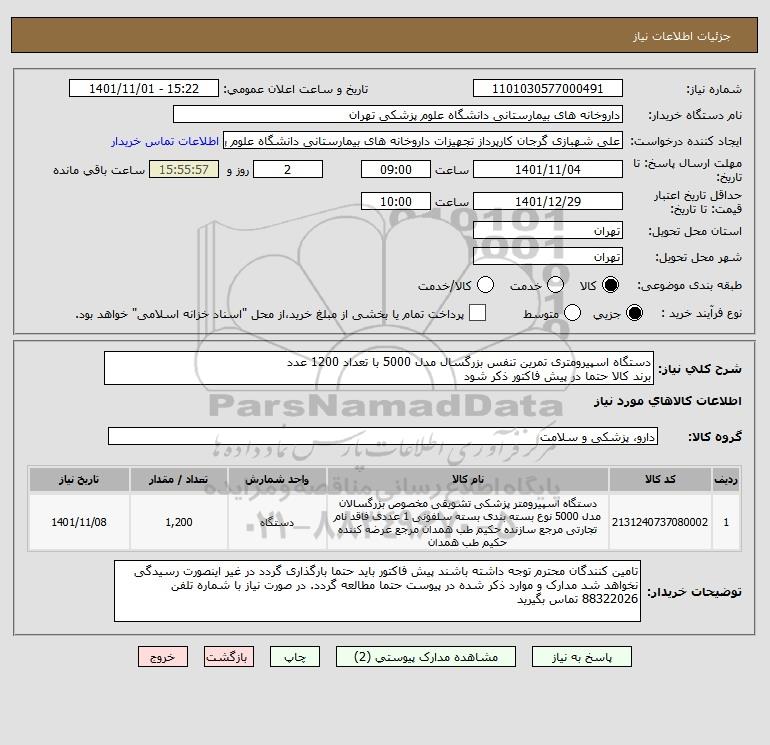Click the remaining days field showing 2

[x=288, y=169]
